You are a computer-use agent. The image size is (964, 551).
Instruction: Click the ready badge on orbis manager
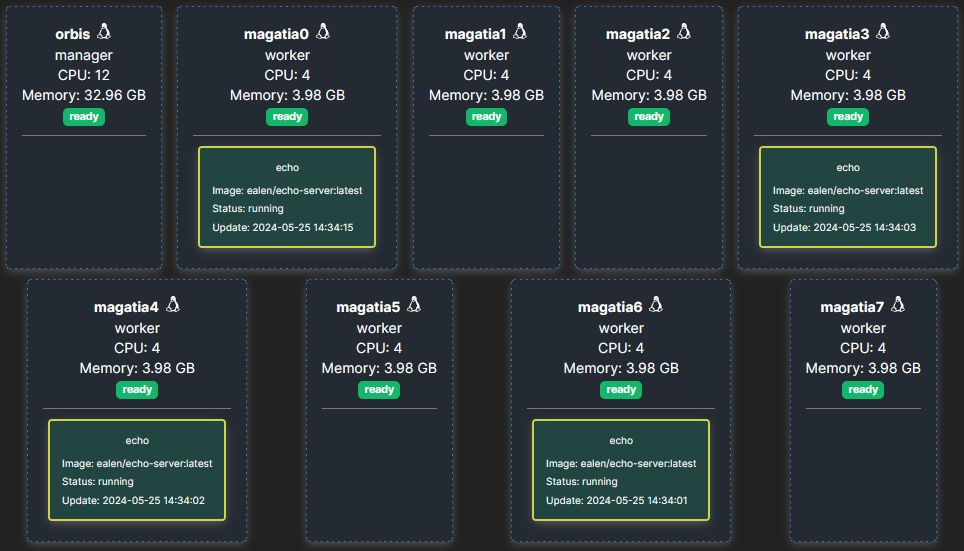point(84,117)
